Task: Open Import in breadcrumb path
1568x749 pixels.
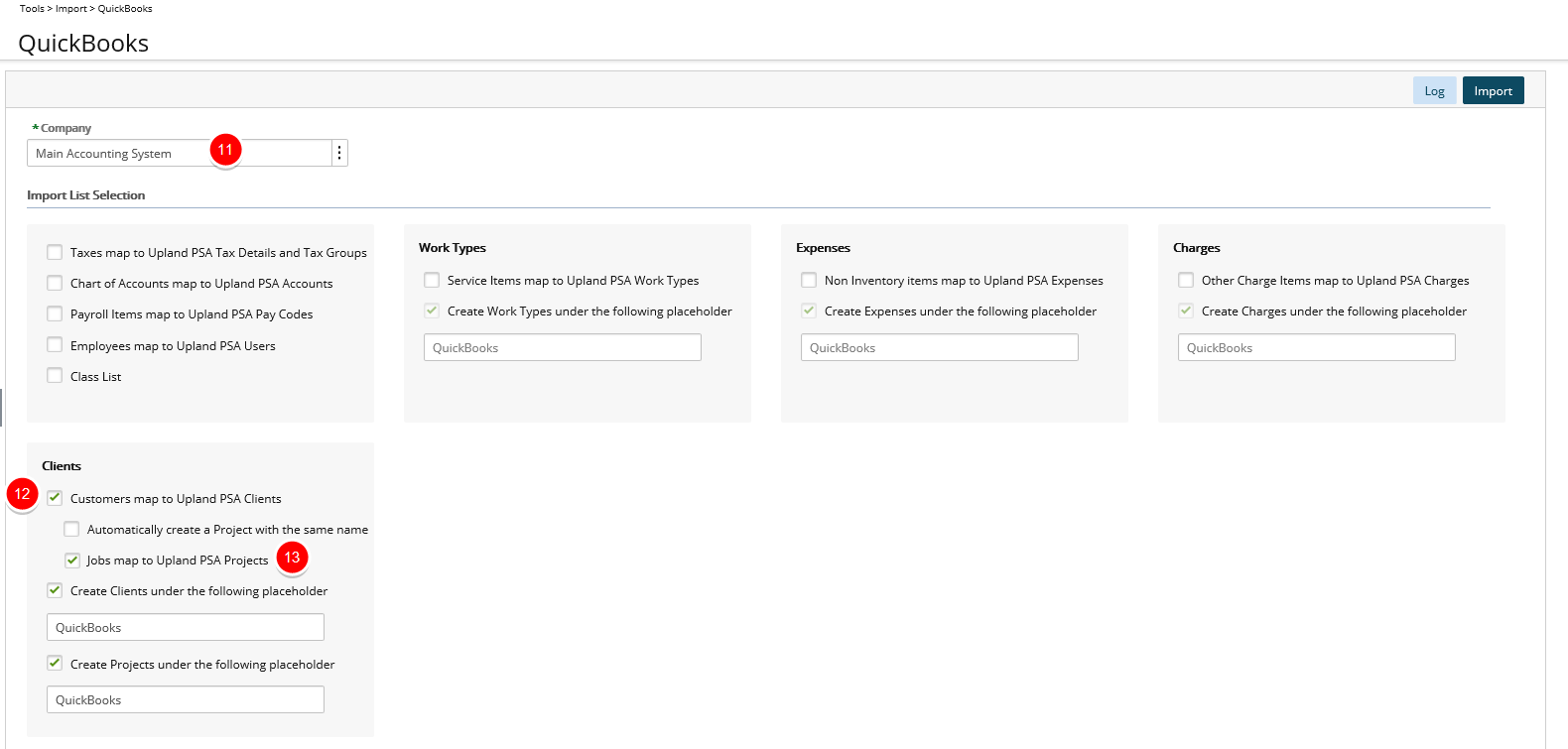Action: tap(70, 8)
